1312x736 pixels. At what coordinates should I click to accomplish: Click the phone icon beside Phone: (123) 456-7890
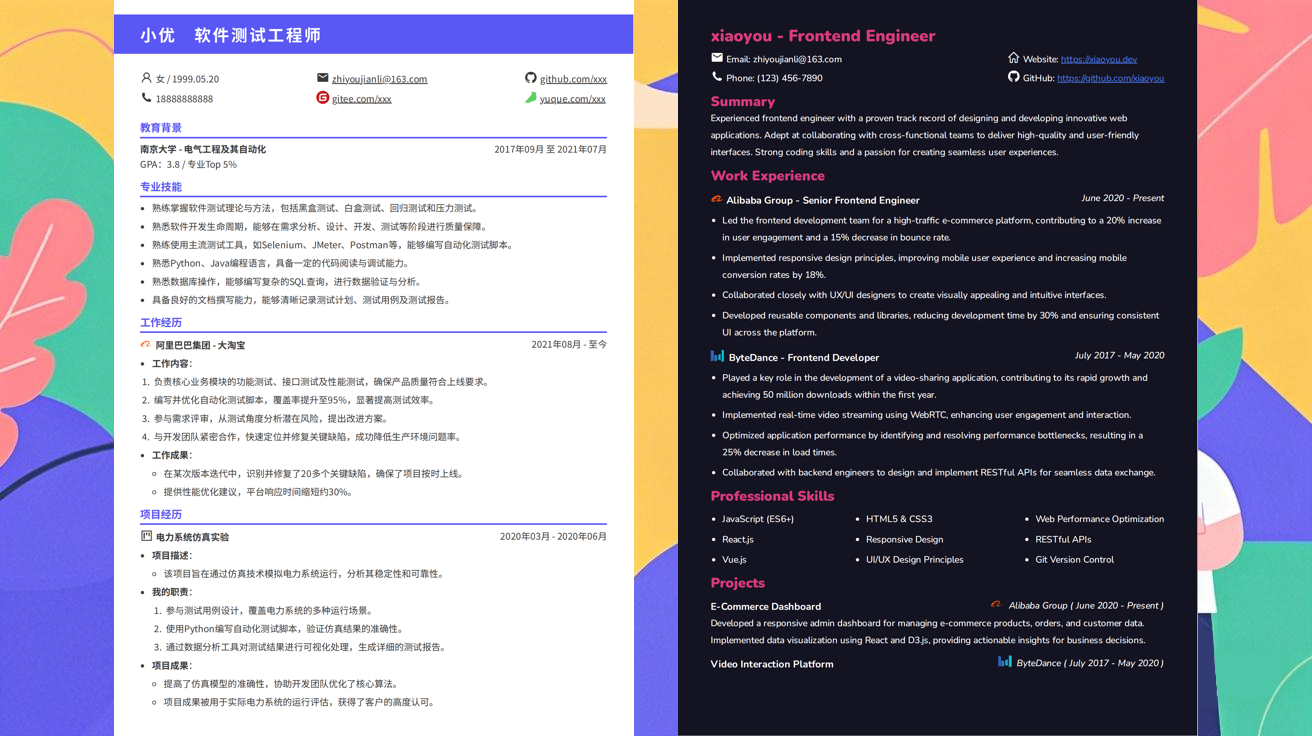coord(717,77)
